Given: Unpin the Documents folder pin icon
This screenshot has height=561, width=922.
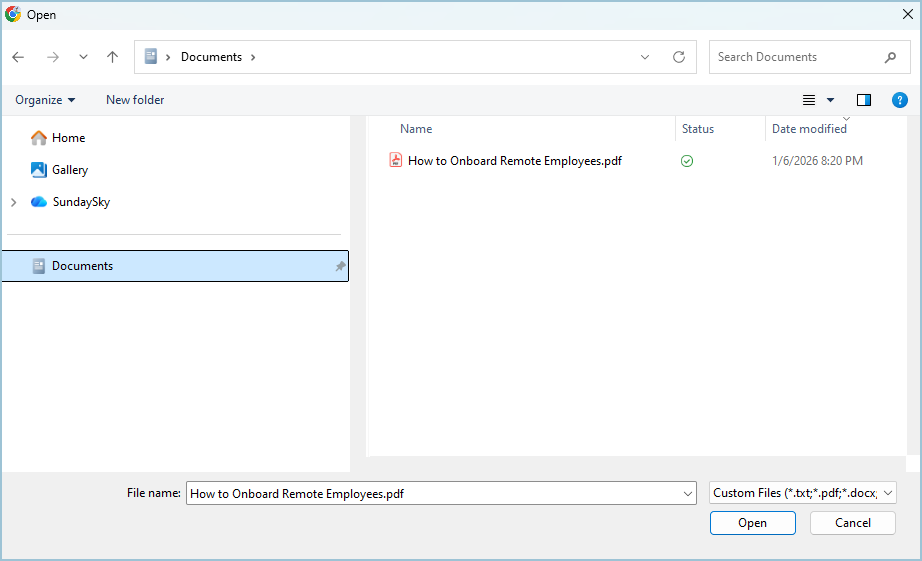Looking at the screenshot, I should click(x=340, y=266).
